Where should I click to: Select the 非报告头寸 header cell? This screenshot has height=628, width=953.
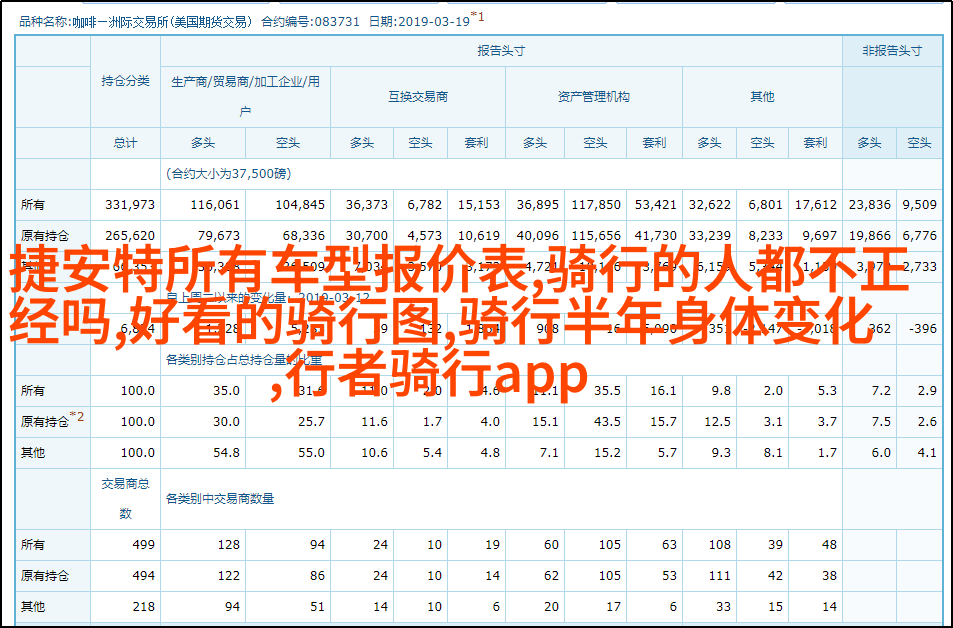point(891,51)
